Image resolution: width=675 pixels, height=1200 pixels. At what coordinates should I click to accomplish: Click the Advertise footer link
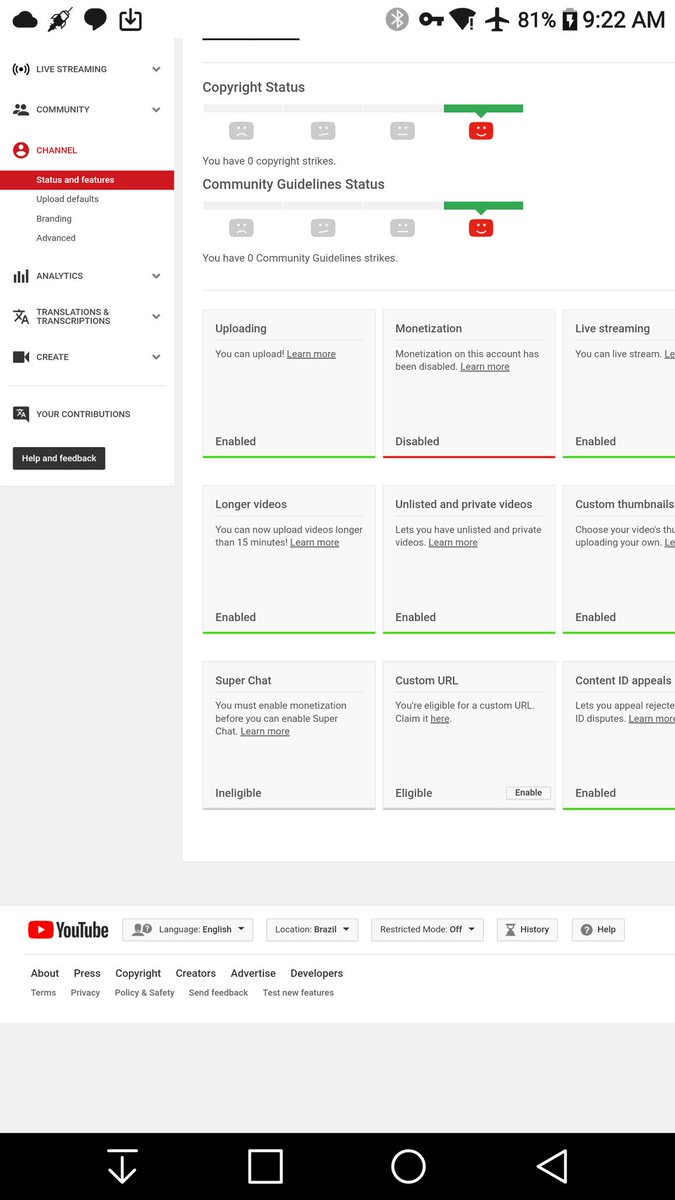coord(253,974)
